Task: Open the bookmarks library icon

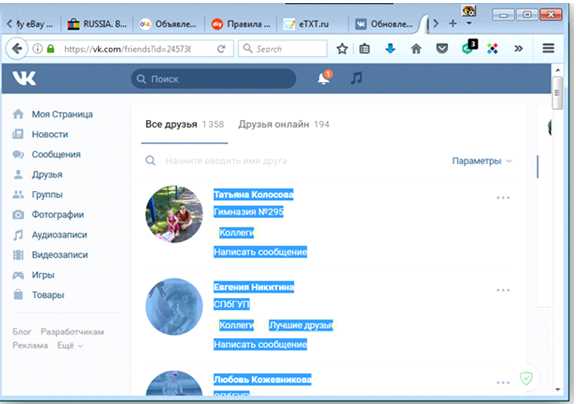Action: pyautogui.click(x=364, y=48)
